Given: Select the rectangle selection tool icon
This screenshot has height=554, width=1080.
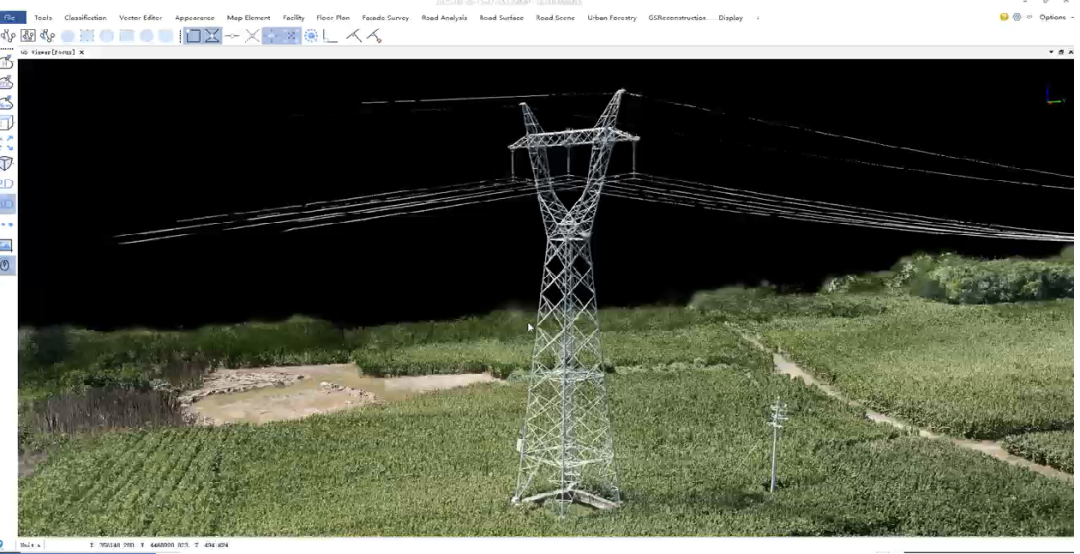Looking at the screenshot, I should 193,36.
